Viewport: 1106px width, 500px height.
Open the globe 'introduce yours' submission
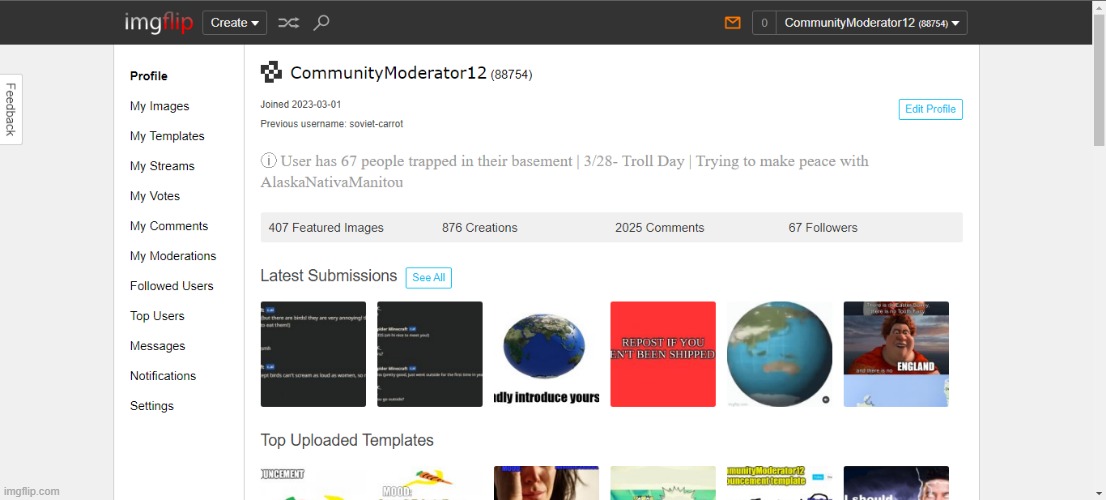point(547,354)
